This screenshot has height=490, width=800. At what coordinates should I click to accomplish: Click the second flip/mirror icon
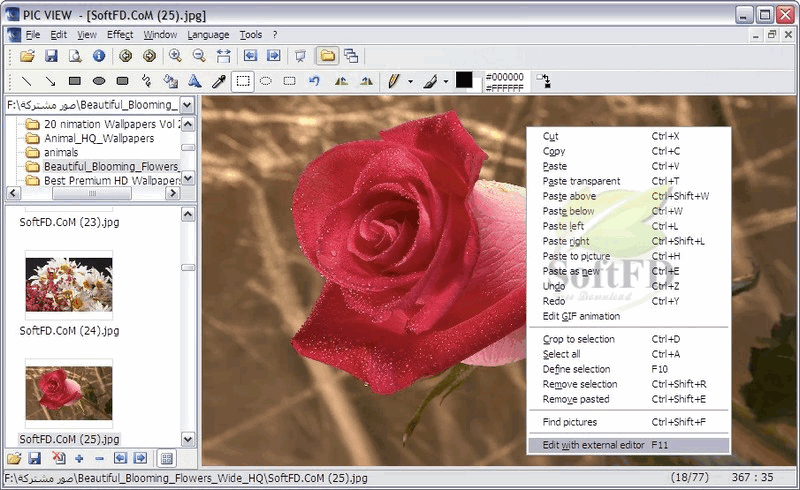pyautogui.click(x=366, y=81)
